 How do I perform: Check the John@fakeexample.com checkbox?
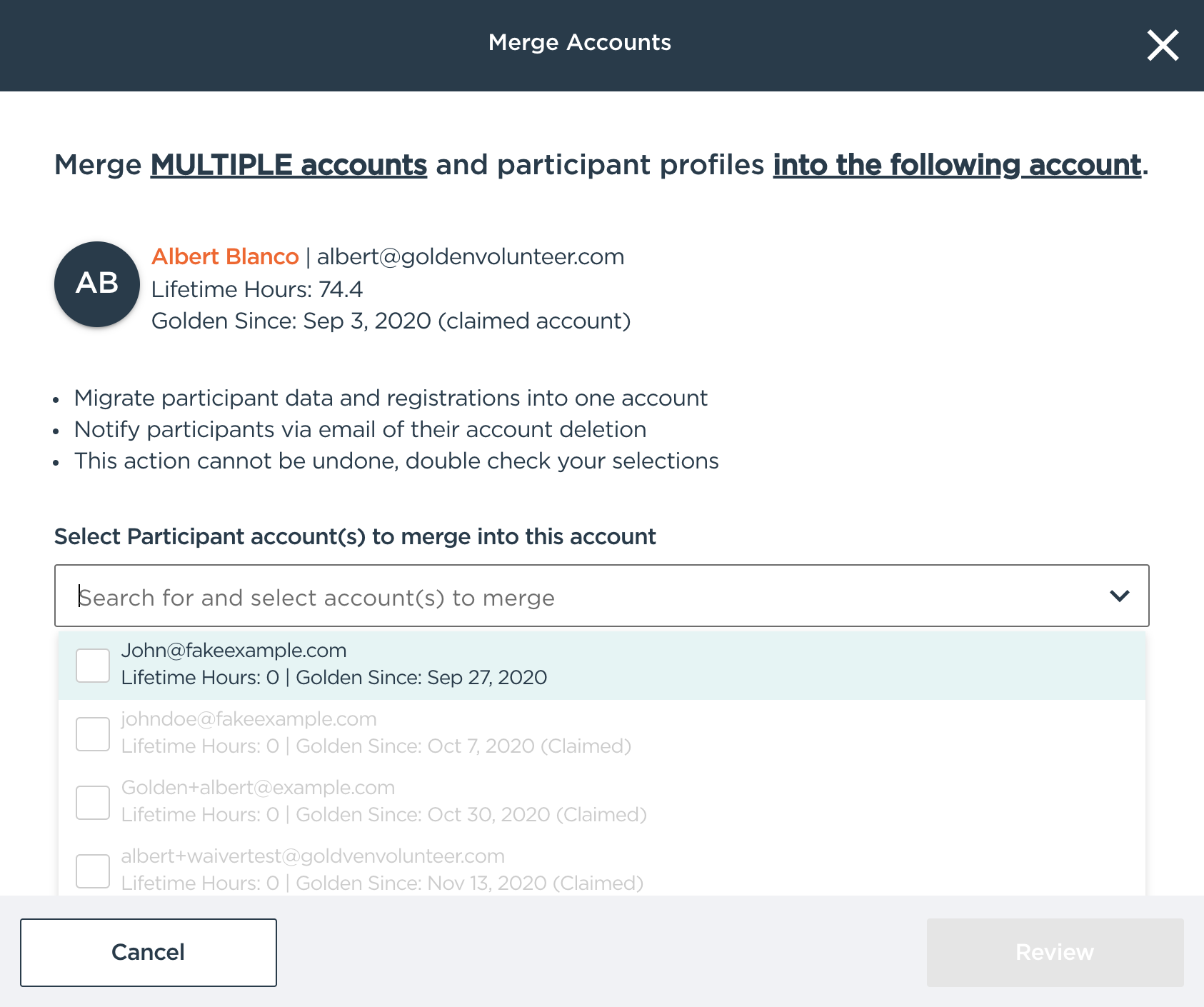(93, 665)
